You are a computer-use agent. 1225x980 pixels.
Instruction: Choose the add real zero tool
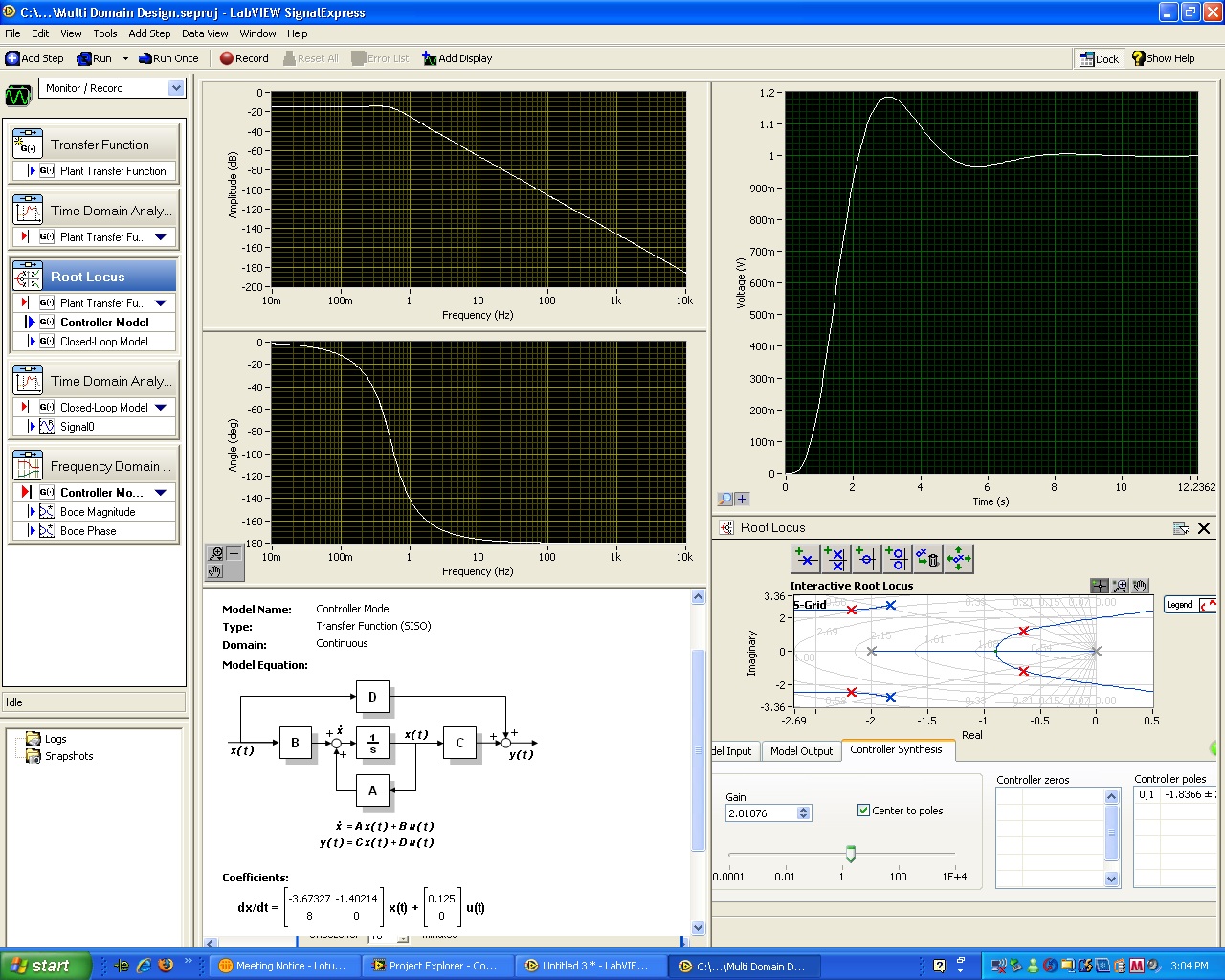pyautogui.click(x=866, y=559)
